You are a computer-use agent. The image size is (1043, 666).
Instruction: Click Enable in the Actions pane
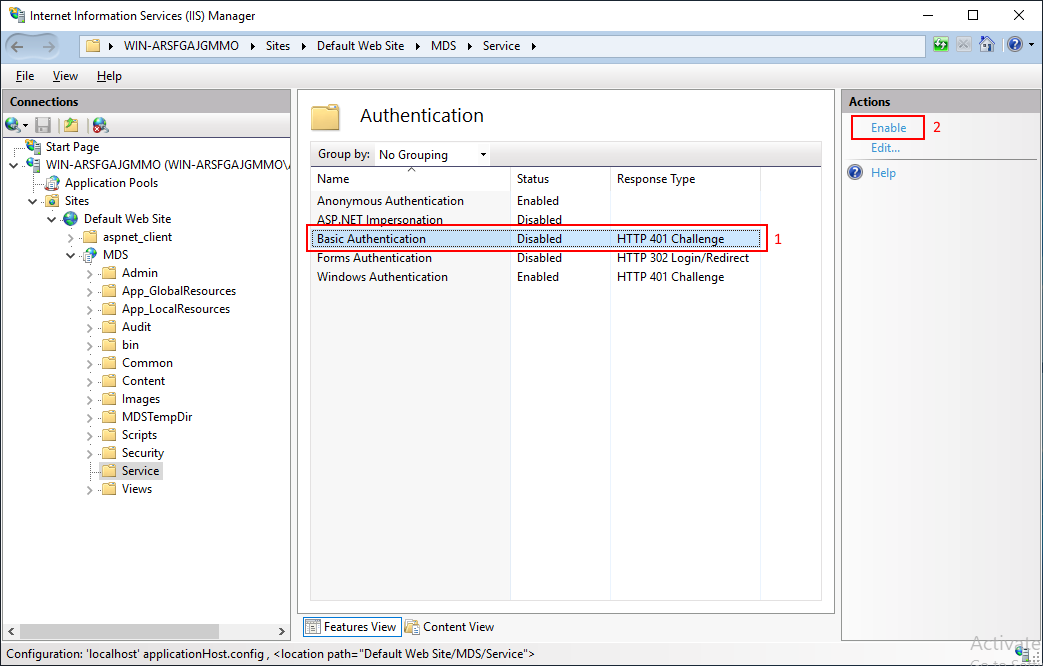(x=888, y=128)
